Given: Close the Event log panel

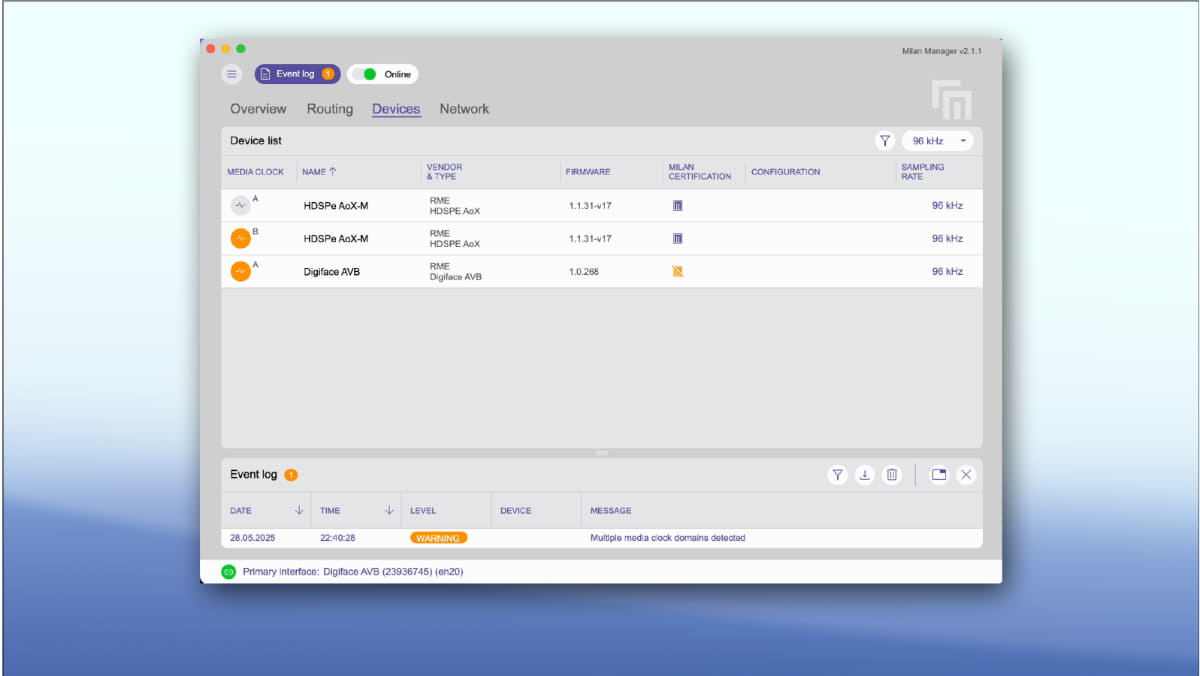Looking at the screenshot, I should click(x=966, y=475).
